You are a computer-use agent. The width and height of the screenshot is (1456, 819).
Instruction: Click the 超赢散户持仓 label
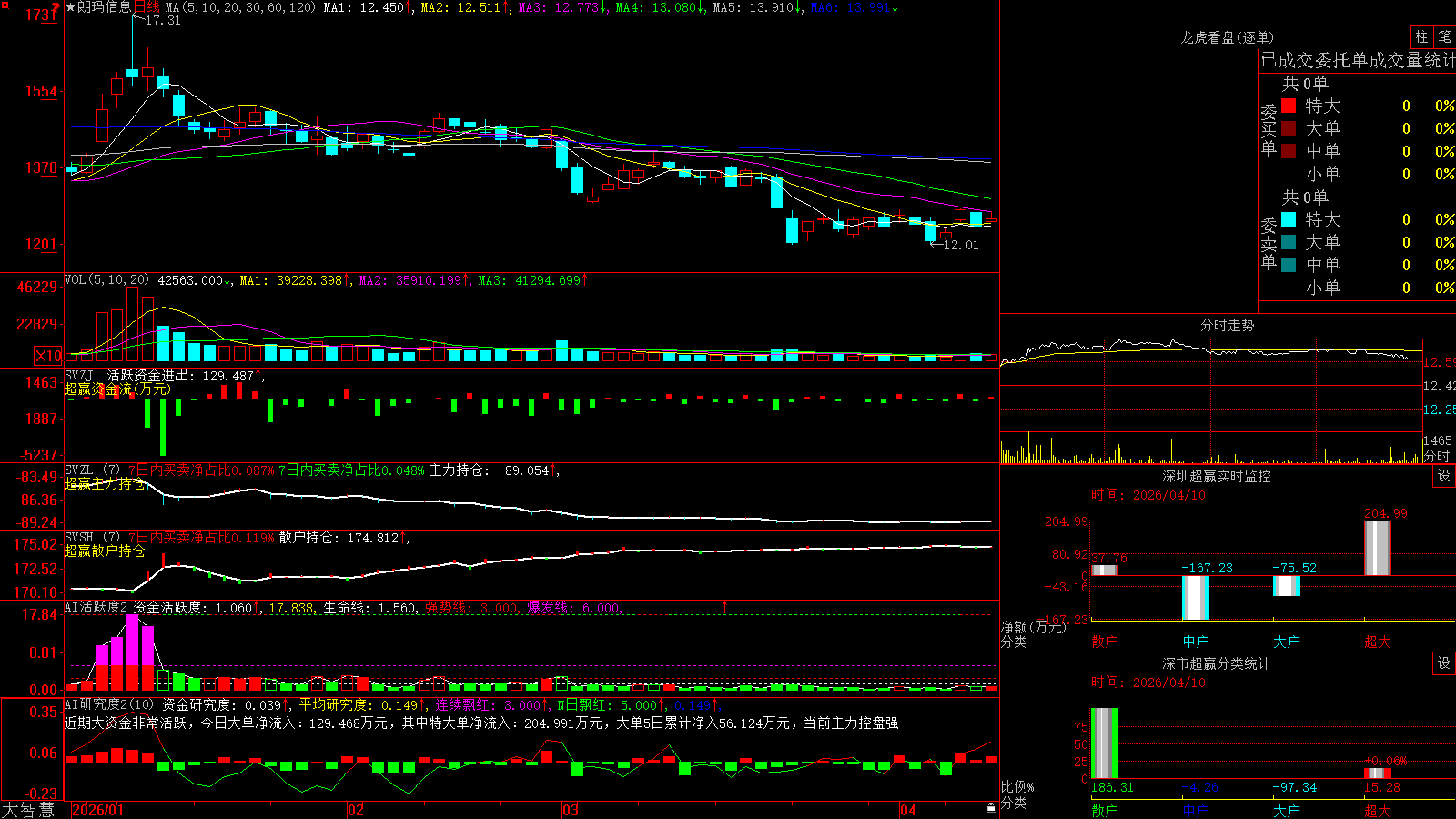105,551
